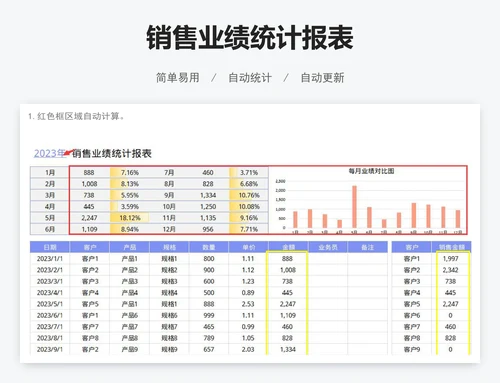Click the 7.71% cell for 12月

[249, 229]
